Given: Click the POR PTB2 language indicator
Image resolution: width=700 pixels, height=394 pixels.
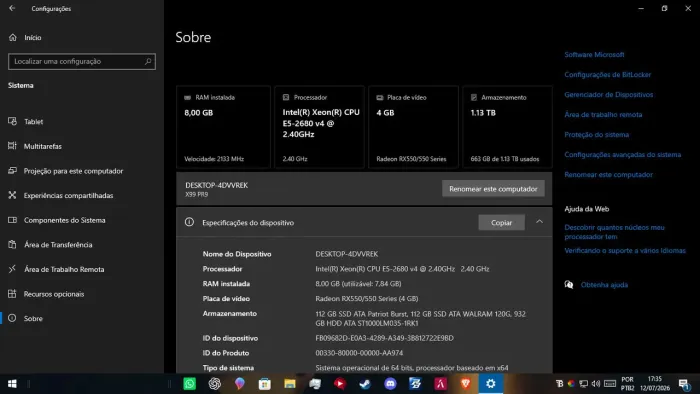Looking at the screenshot, I should point(628,384).
